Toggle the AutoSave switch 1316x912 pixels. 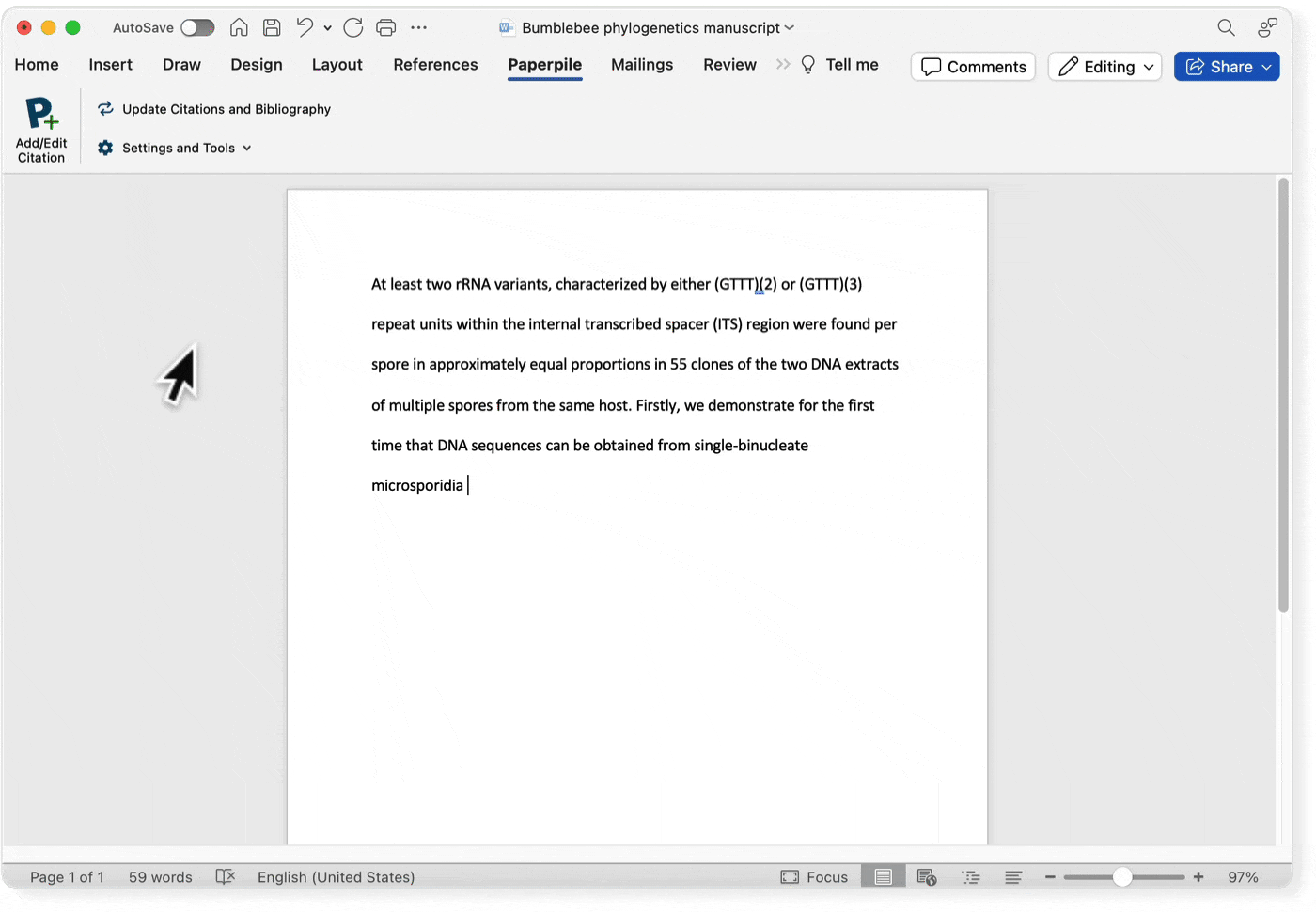click(x=197, y=27)
